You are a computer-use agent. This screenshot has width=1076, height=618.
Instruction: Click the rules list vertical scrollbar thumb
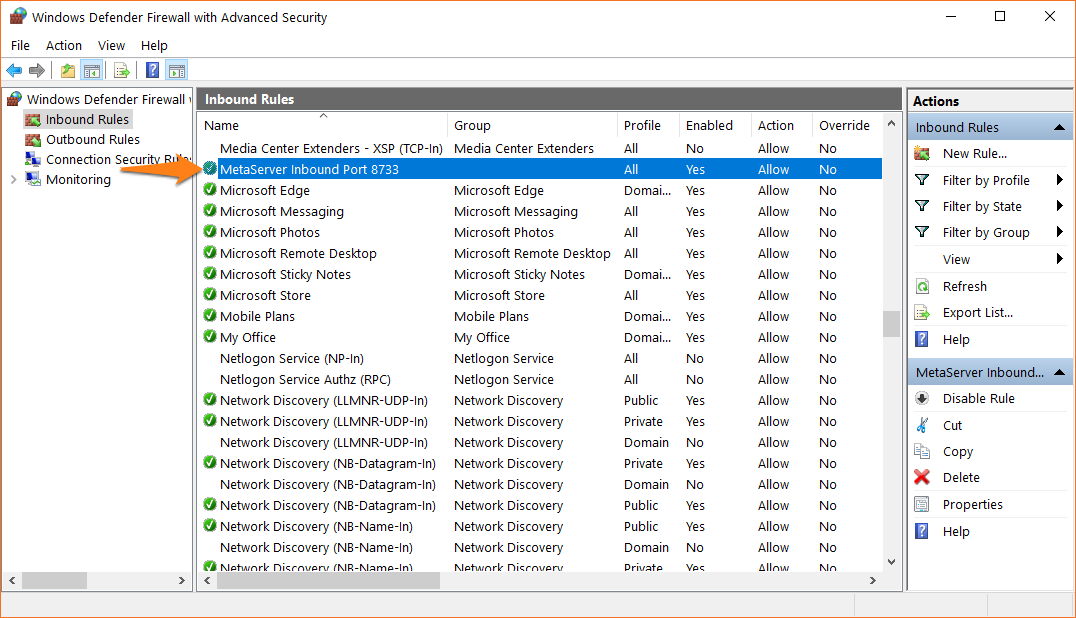click(x=891, y=324)
